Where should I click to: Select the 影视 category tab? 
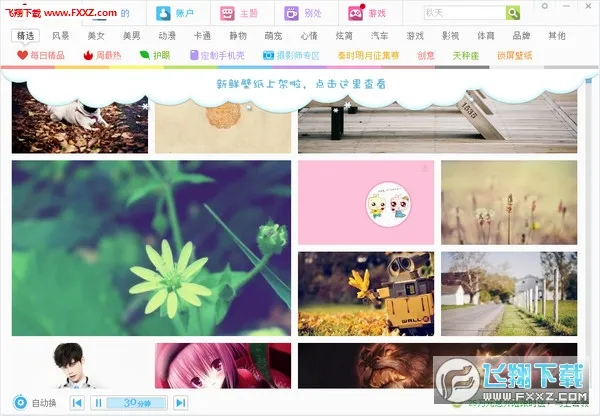click(x=450, y=36)
